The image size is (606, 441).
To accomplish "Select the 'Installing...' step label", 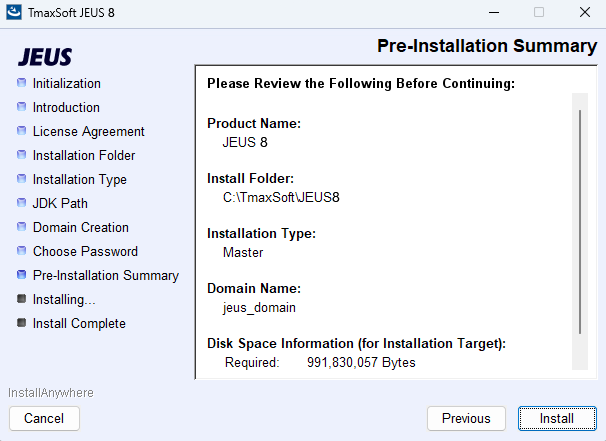I will (64, 299).
